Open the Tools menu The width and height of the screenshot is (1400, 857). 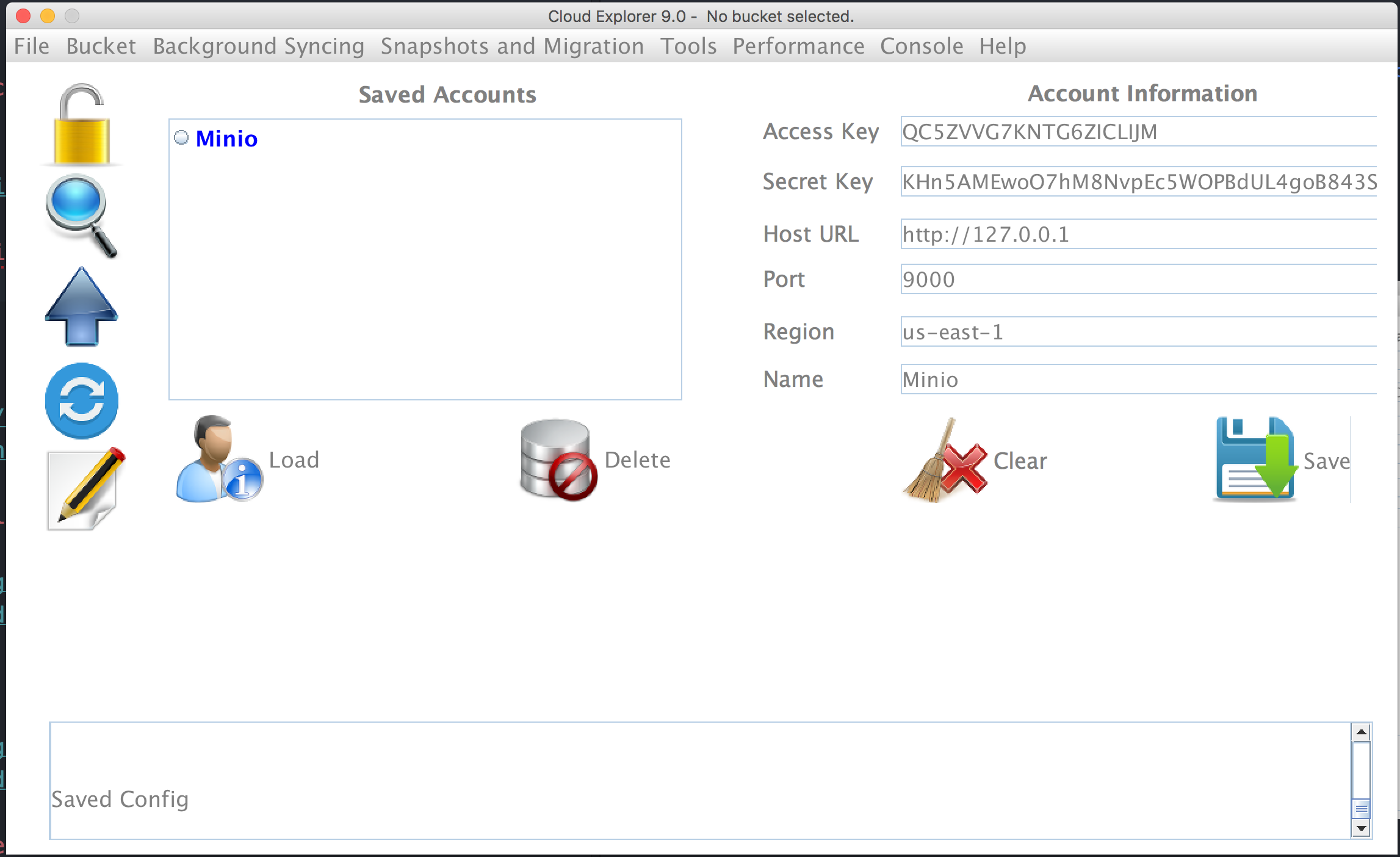click(688, 46)
